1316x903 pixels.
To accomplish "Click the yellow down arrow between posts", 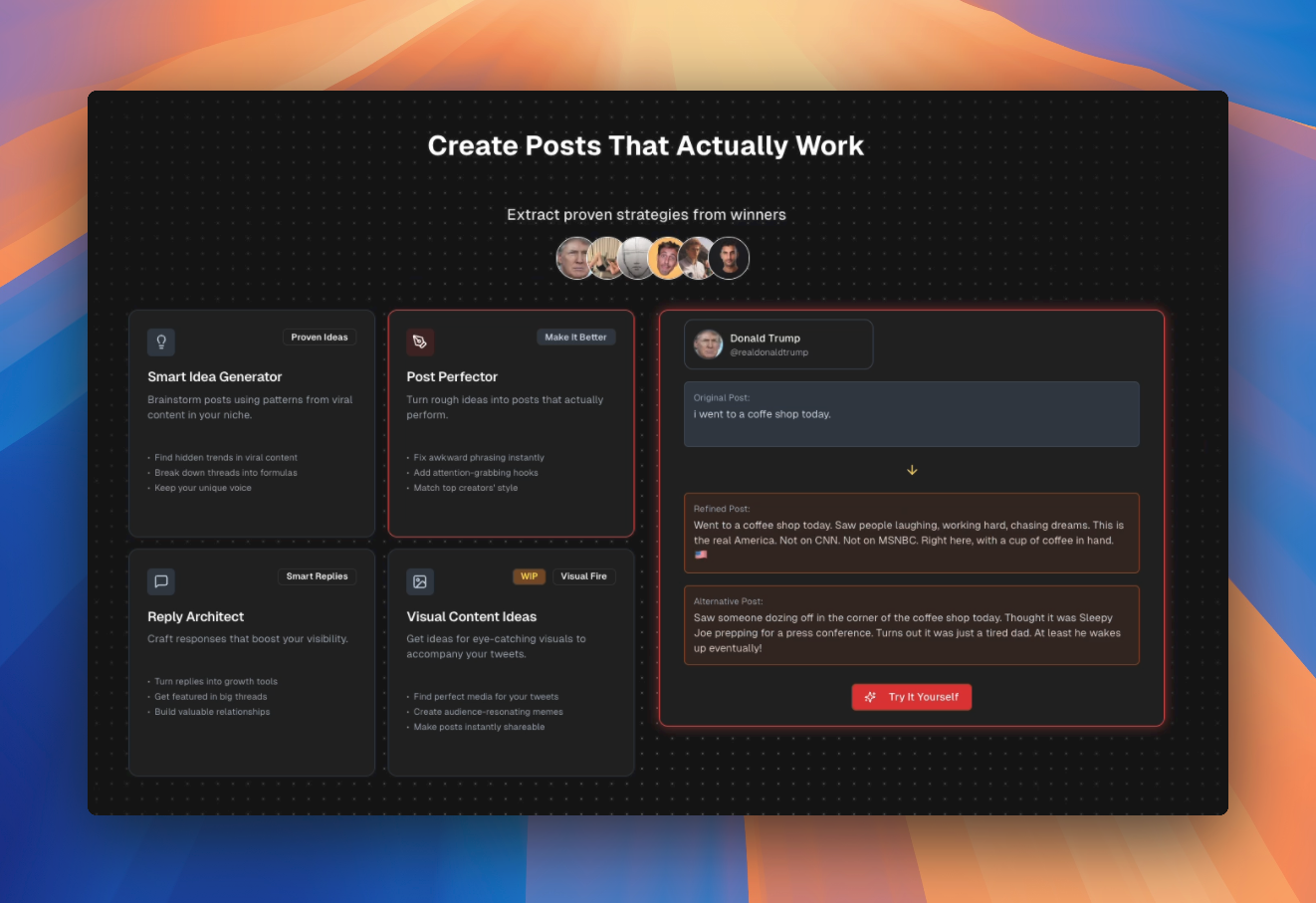I will coord(912,470).
